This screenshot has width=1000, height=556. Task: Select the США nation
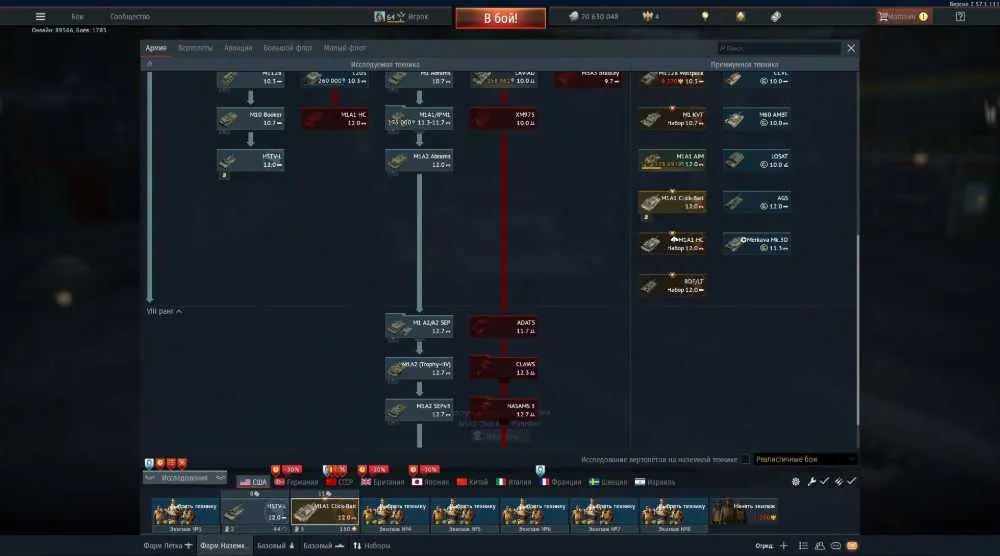pyautogui.click(x=253, y=482)
